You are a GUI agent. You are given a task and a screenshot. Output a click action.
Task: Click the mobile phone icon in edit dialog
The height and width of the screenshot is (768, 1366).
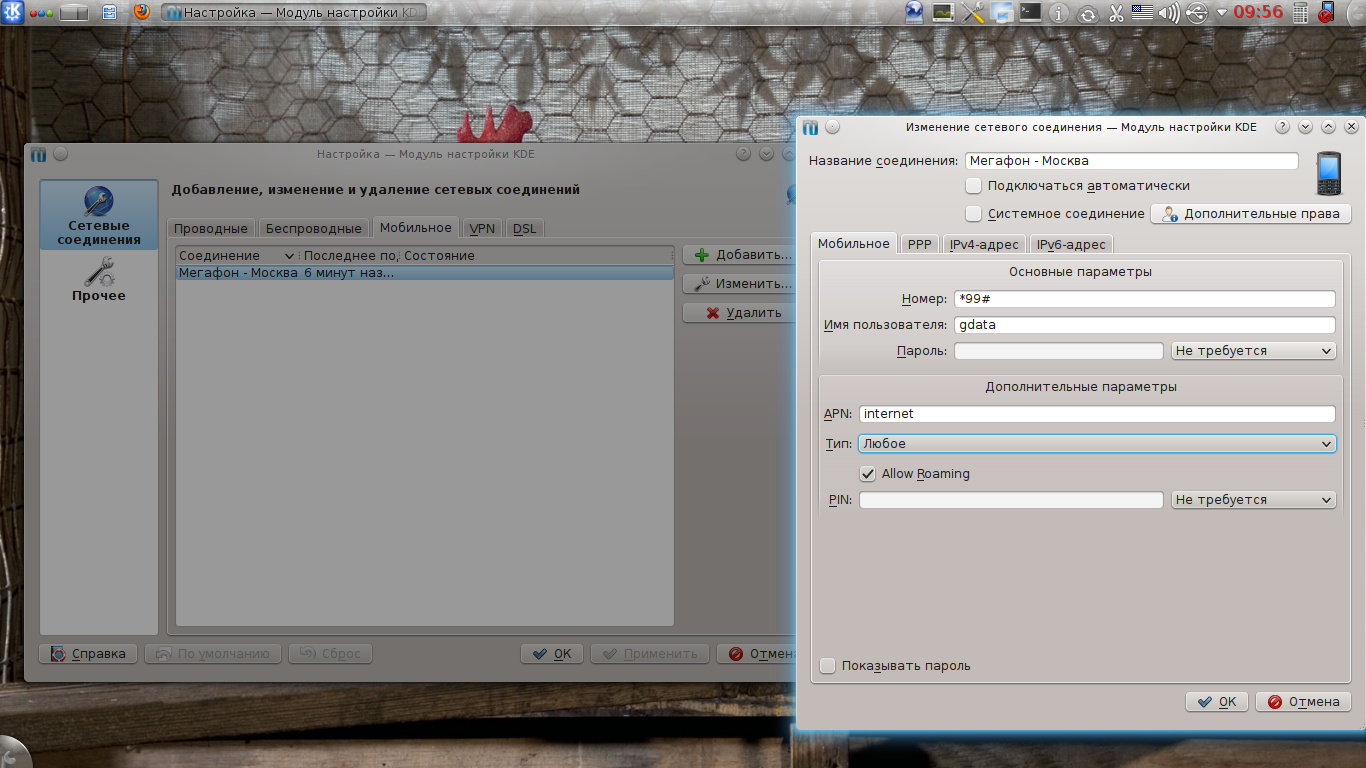tap(1329, 174)
